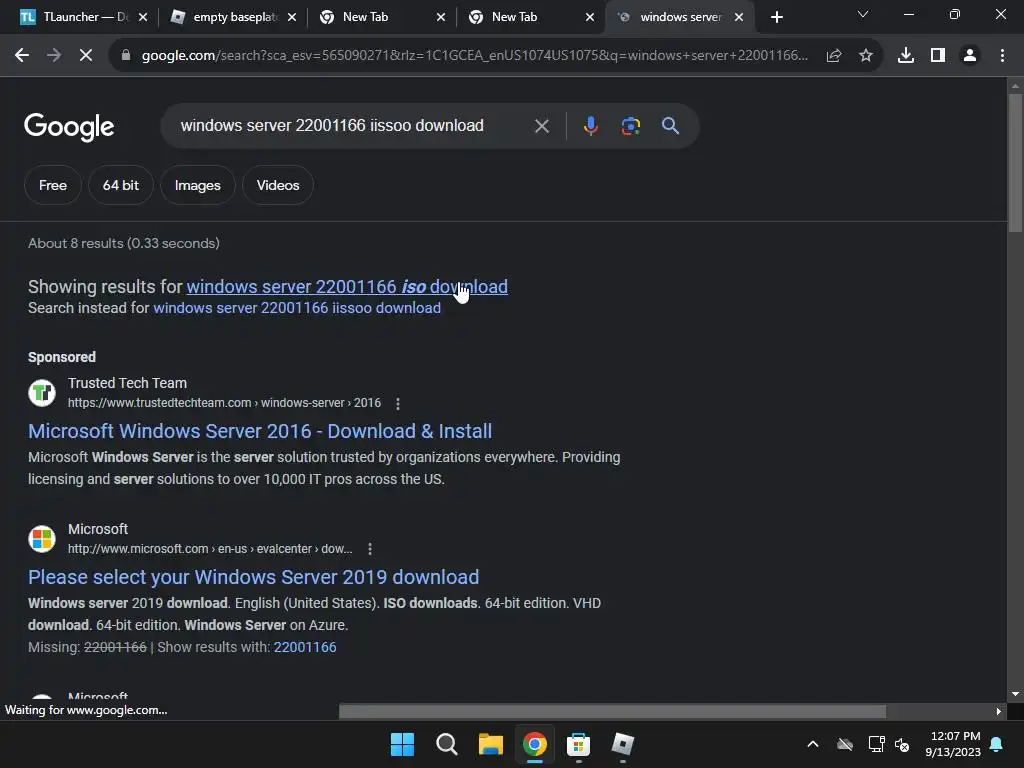Image resolution: width=1024 pixels, height=768 pixels.
Task: Start voice search with microphone icon
Action: [590, 125]
